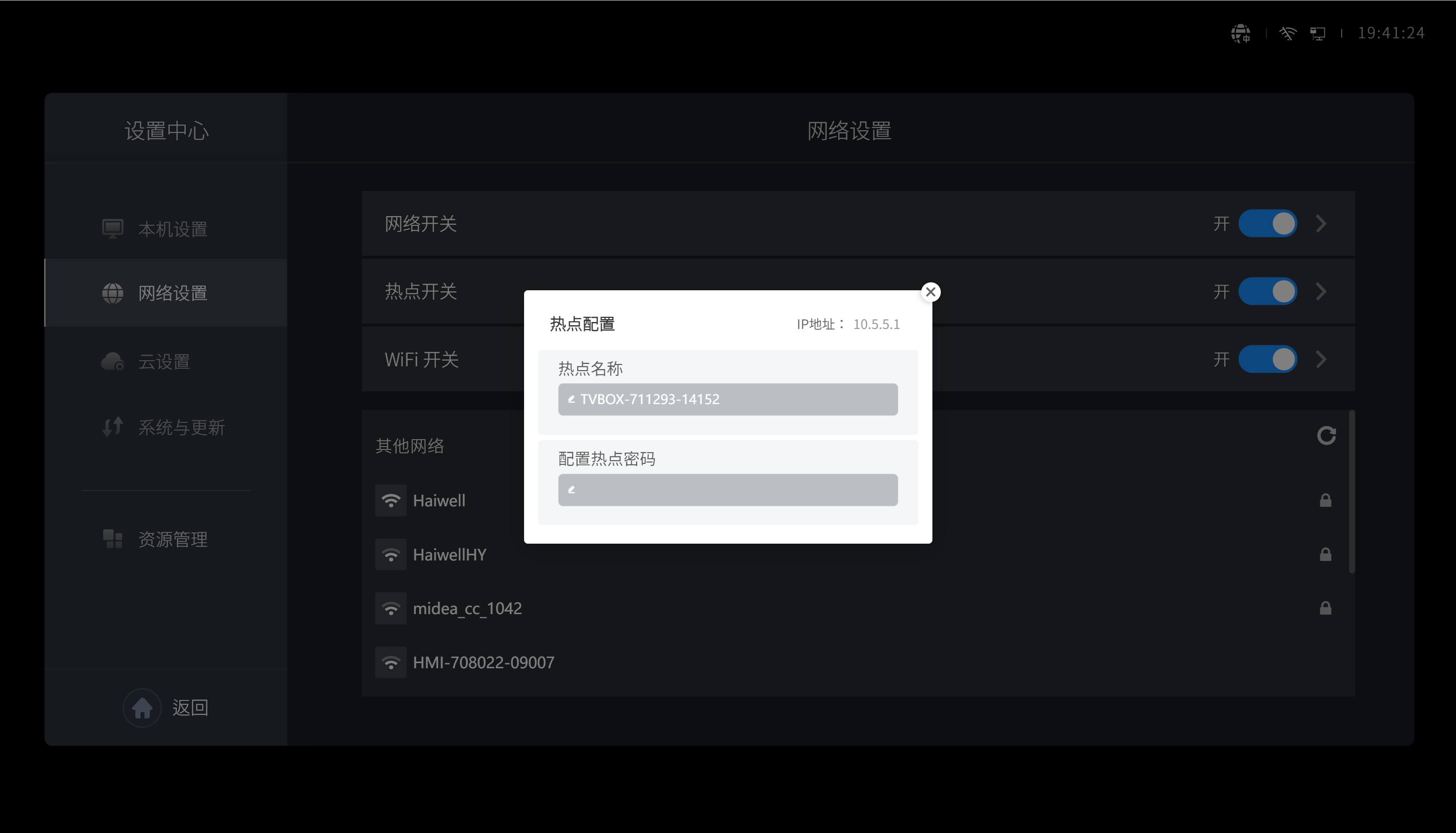Screen dimensions: 1456x833
Task: Toggle the 网络开关 switch
Action: tap(1267, 223)
